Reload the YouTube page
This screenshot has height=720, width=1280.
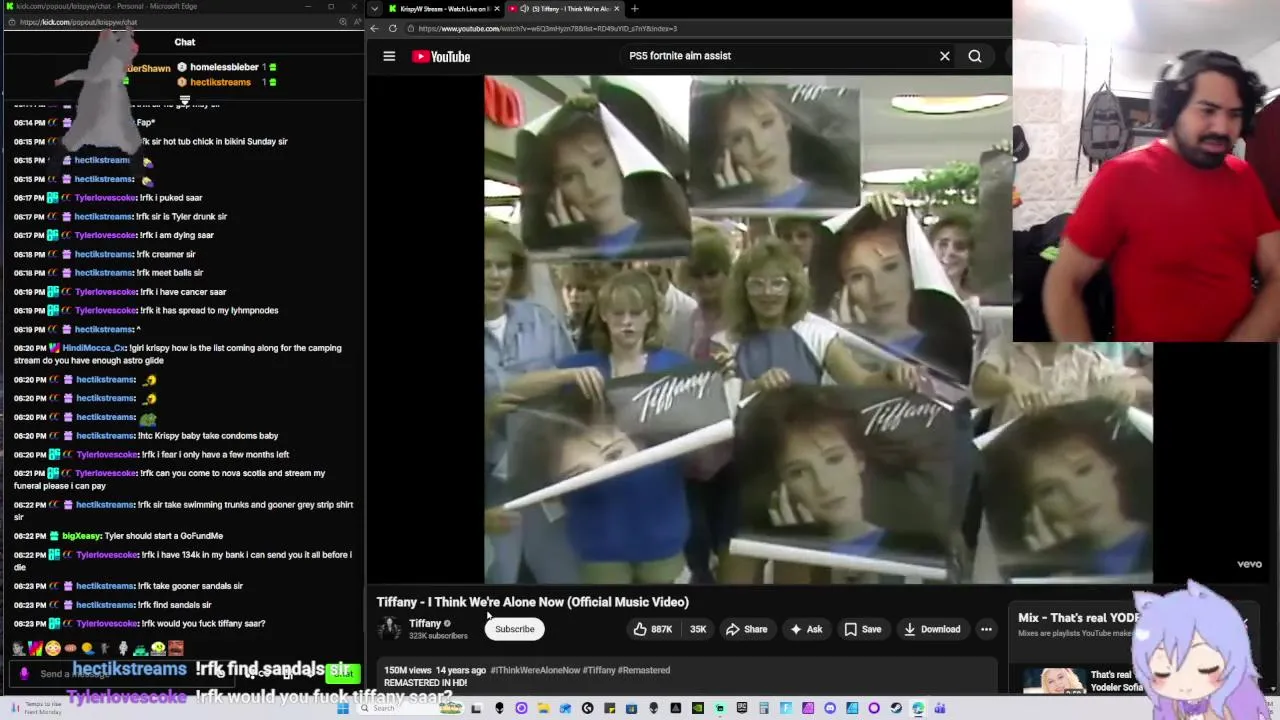pos(393,28)
